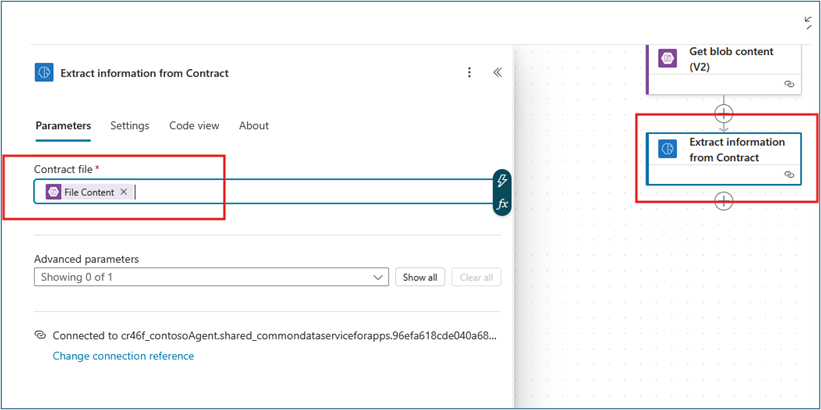Click AI Builder icon in panel header

coord(45,73)
